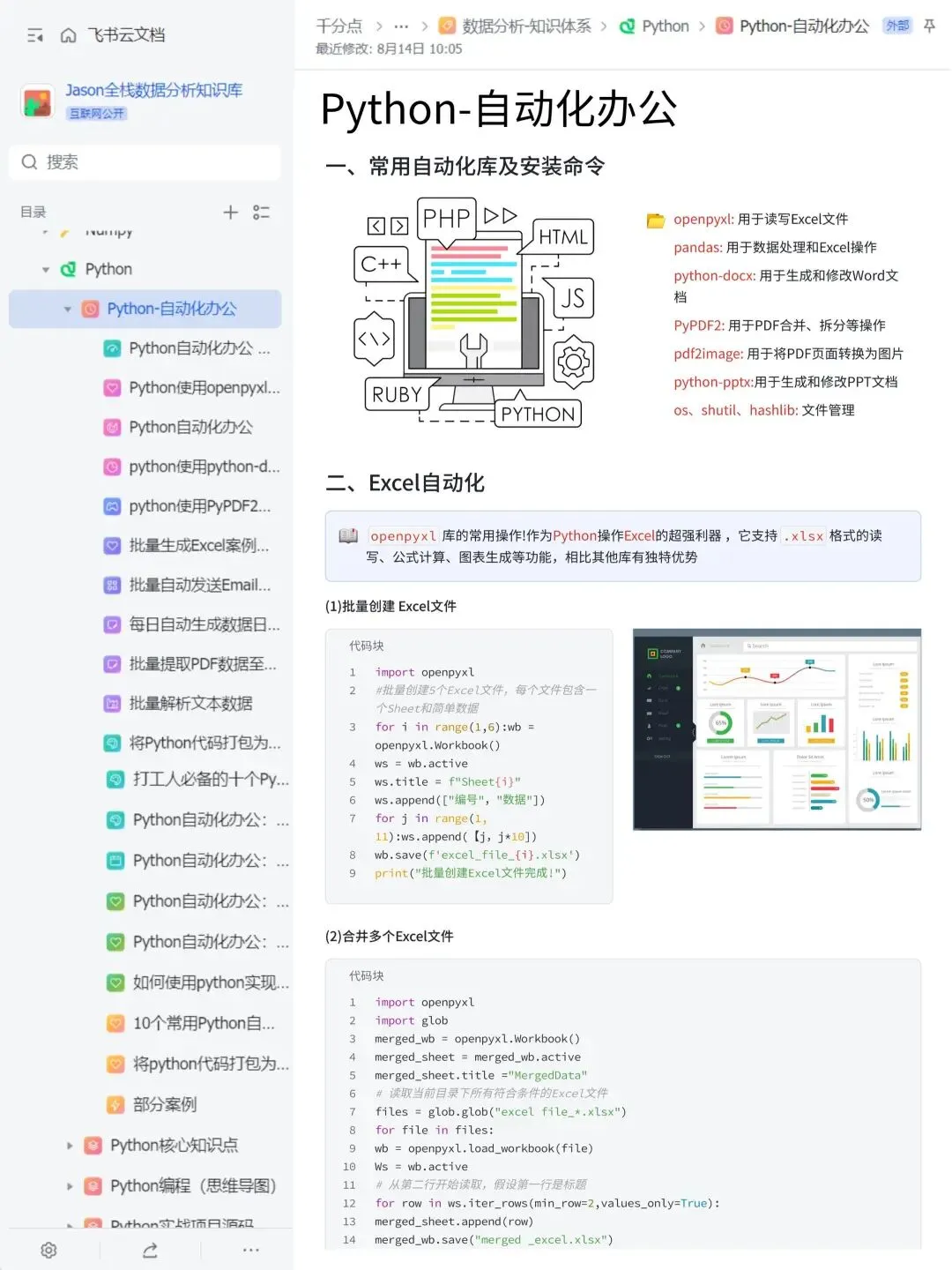Click the 互联网公开 visibility tag
Screen dimensions: 952x1270
coord(97,114)
